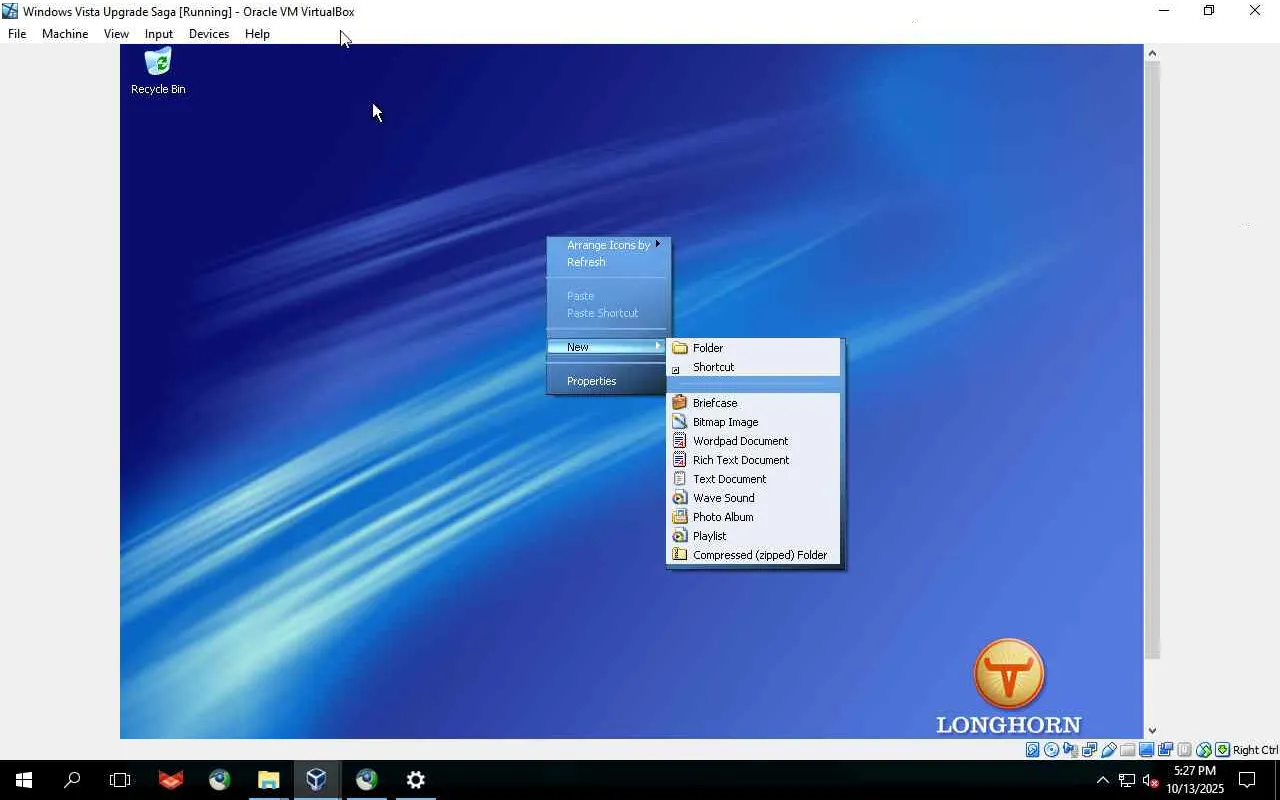Click the VM view scrollbar up arrow
The image size is (1280, 800).
point(1152,53)
